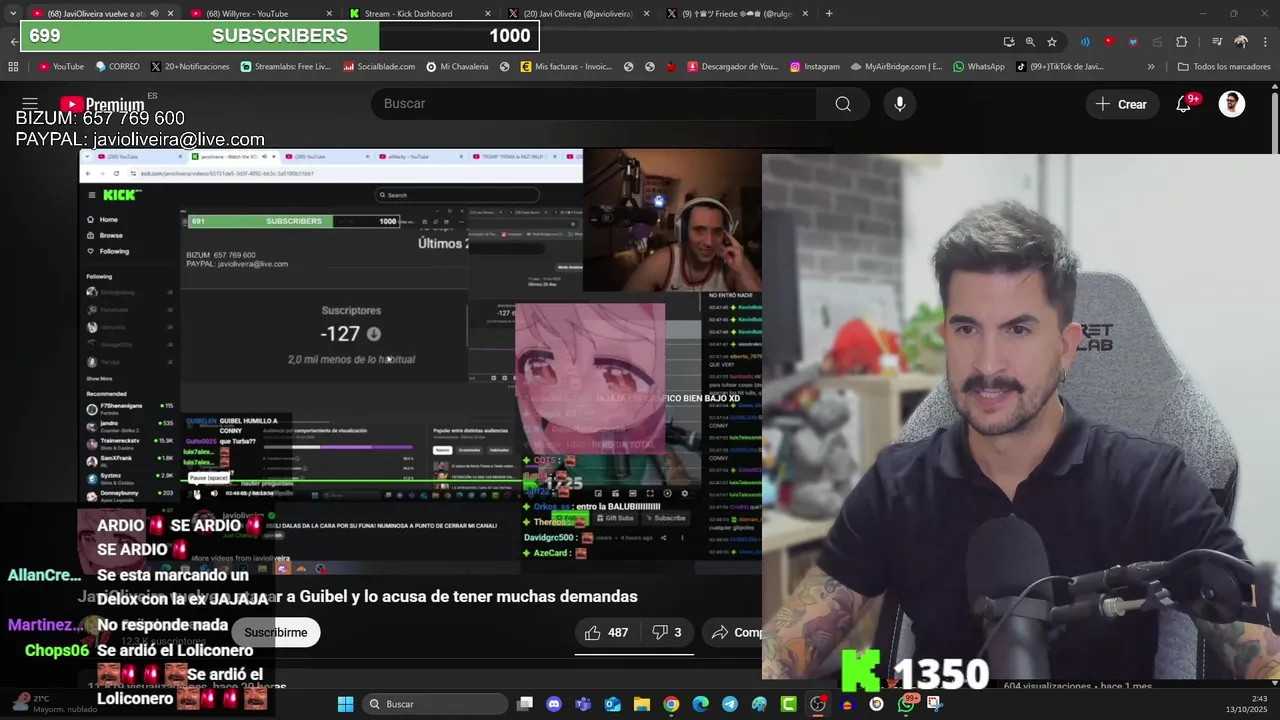Open the Todos los marcadores folder
The image size is (1280, 720).
coord(1224,67)
